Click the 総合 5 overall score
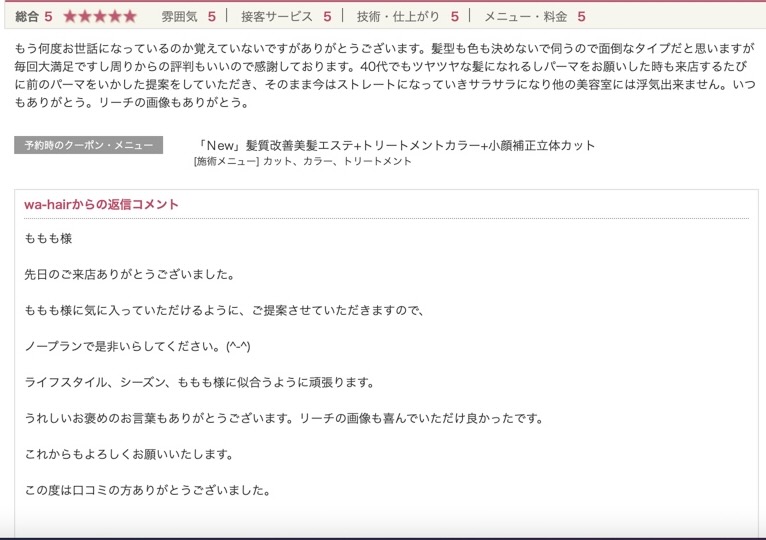 [x=33, y=17]
